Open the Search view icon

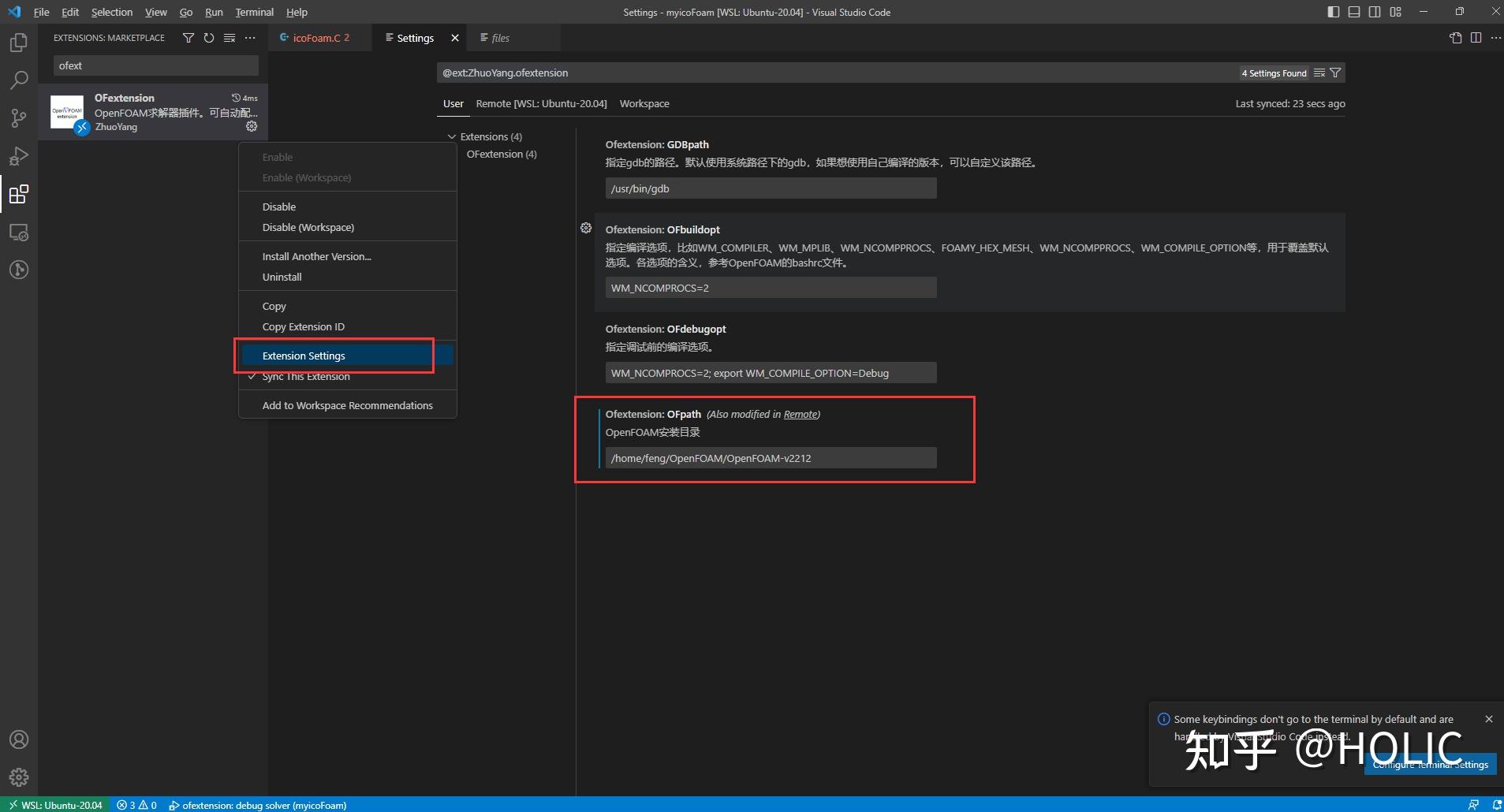pyautogui.click(x=18, y=80)
